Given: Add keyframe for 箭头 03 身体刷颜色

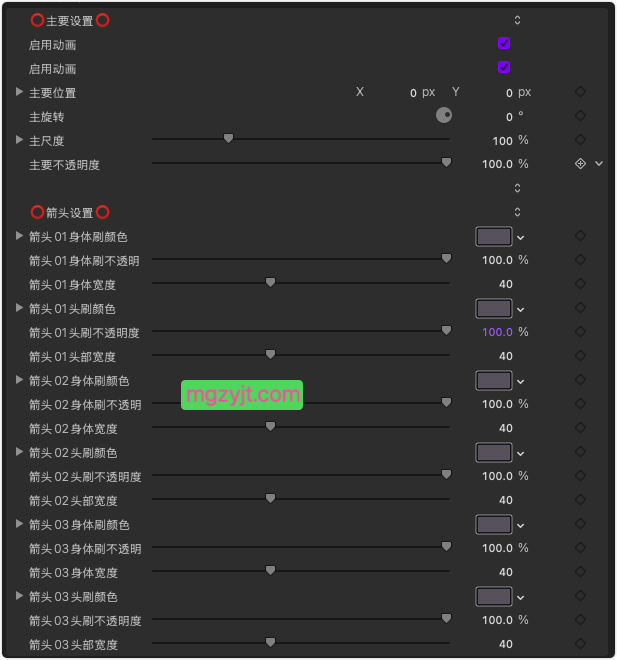Looking at the screenshot, I should coord(580,524).
